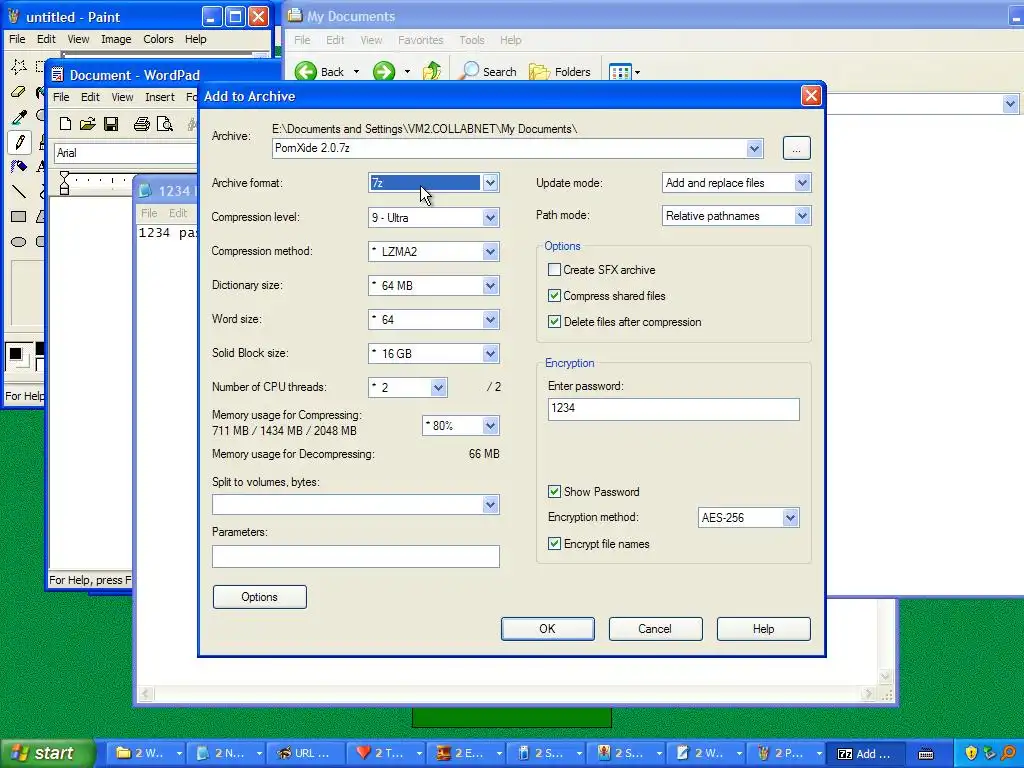Select the Airbrush tool in Paint
1024x768 pixels.
coord(18,167)
